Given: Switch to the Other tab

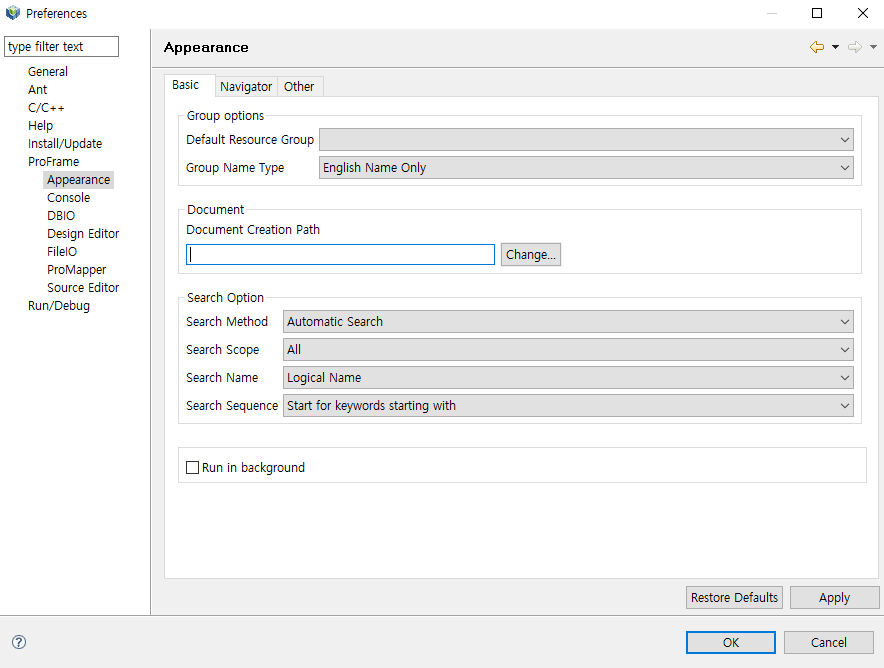Looking at the screenshot, I should [x=299, y=87].
